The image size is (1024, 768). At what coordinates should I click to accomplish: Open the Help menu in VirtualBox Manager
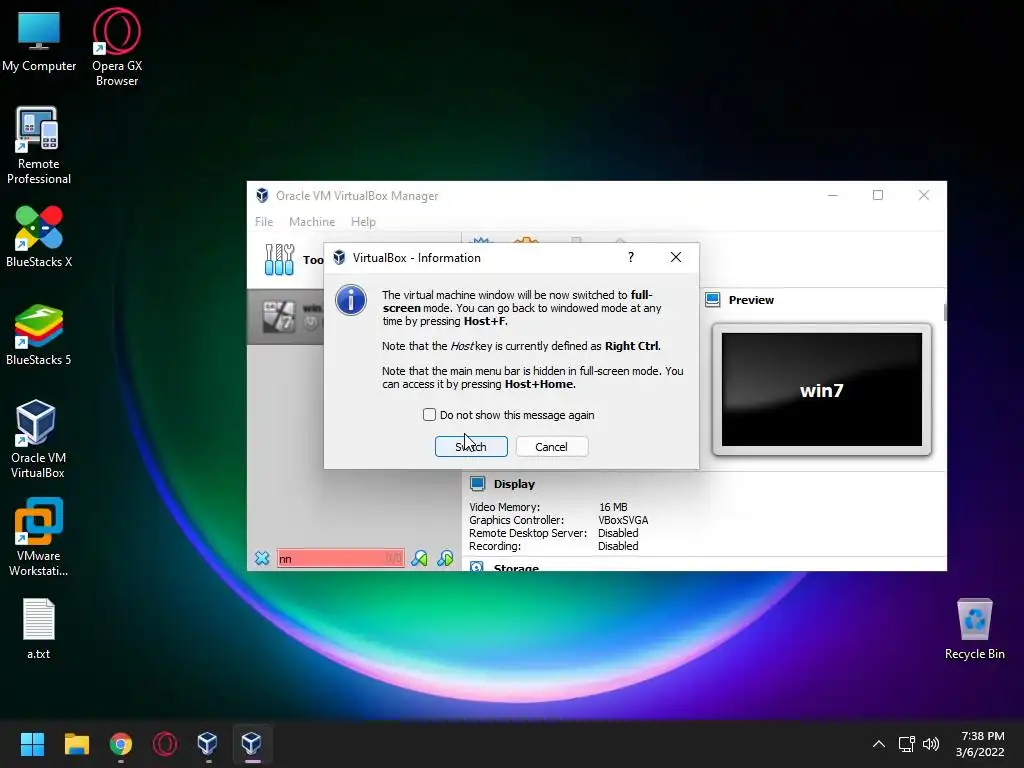(363, 221)
